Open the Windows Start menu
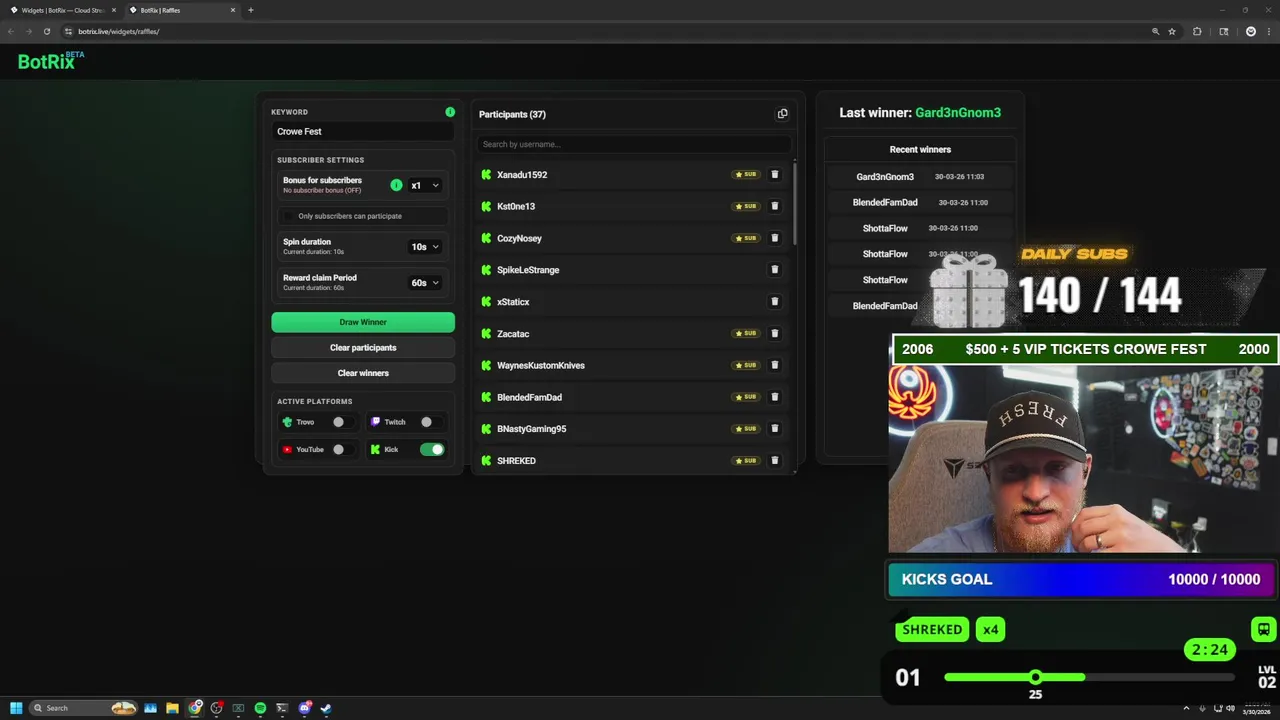The width and height of the screenshot is (1280, 720). click(16, 708)
